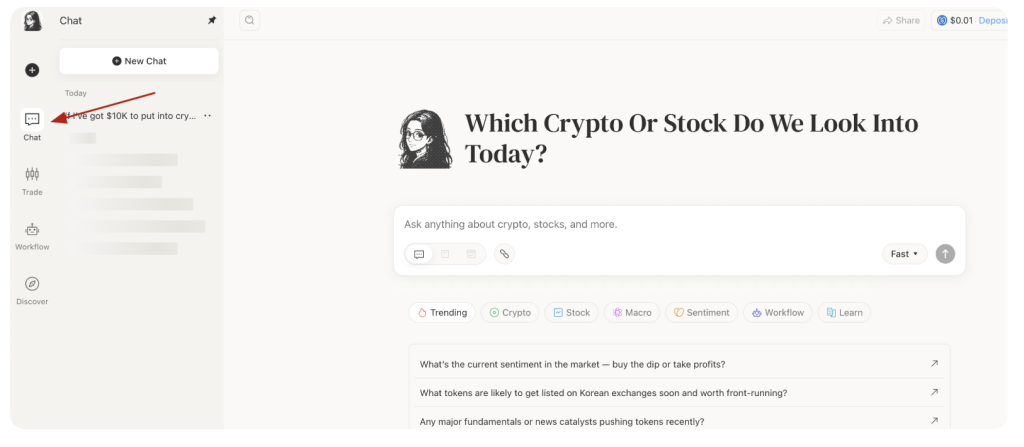Switch to the second mode toggle in input box
Screen dimensions: 1024x447
pyautogui.click(x=445, y=254)
